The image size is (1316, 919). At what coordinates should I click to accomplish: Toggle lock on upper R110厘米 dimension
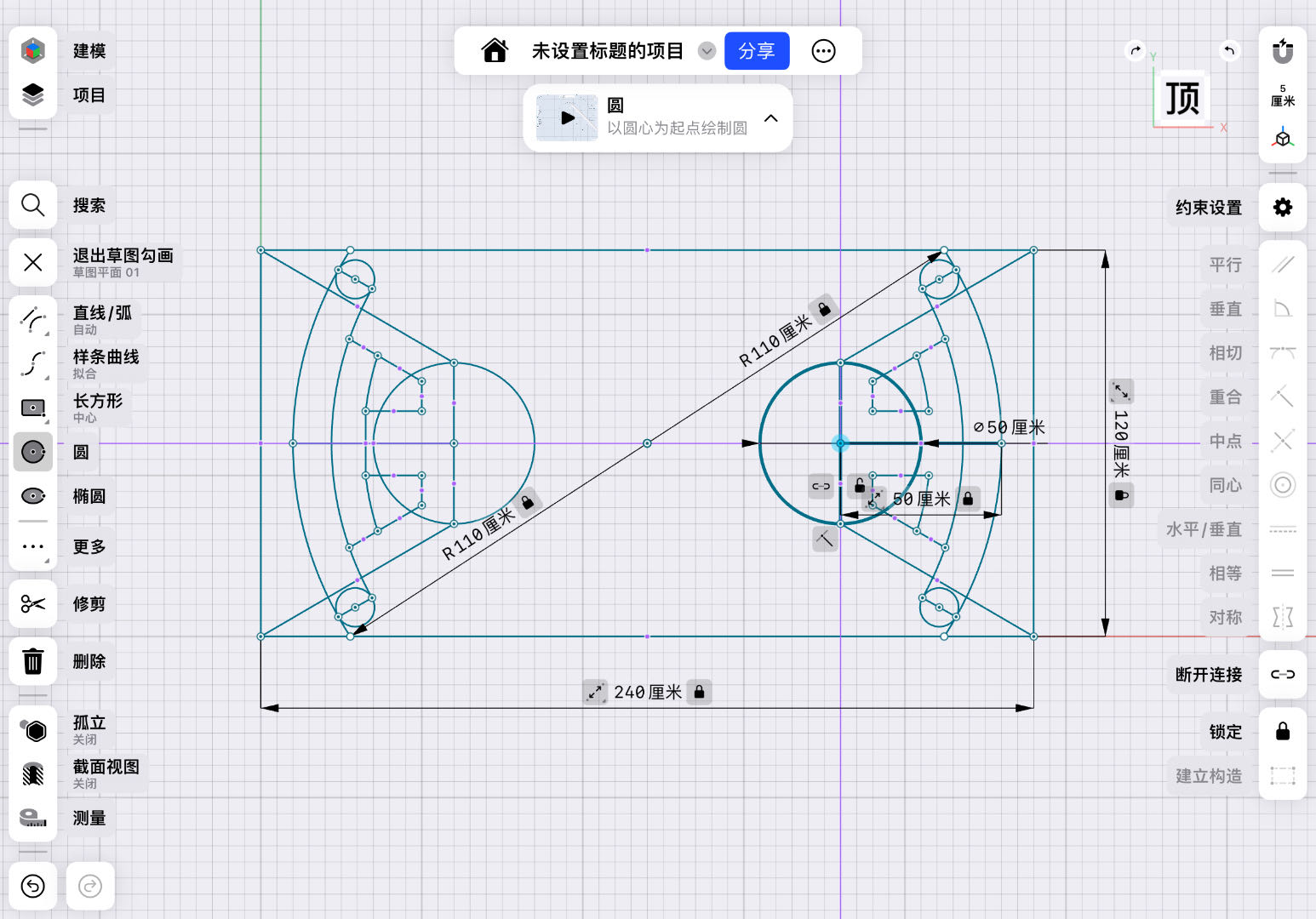click(824, 309)
